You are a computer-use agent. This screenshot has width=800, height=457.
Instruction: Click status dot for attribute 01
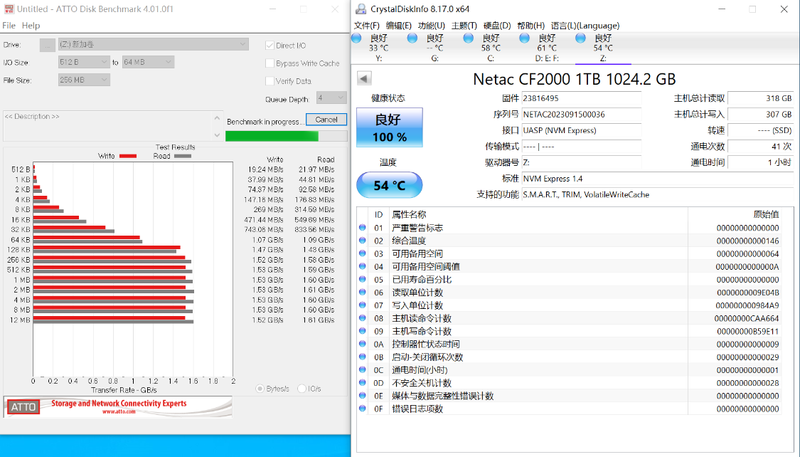point(363,227)
